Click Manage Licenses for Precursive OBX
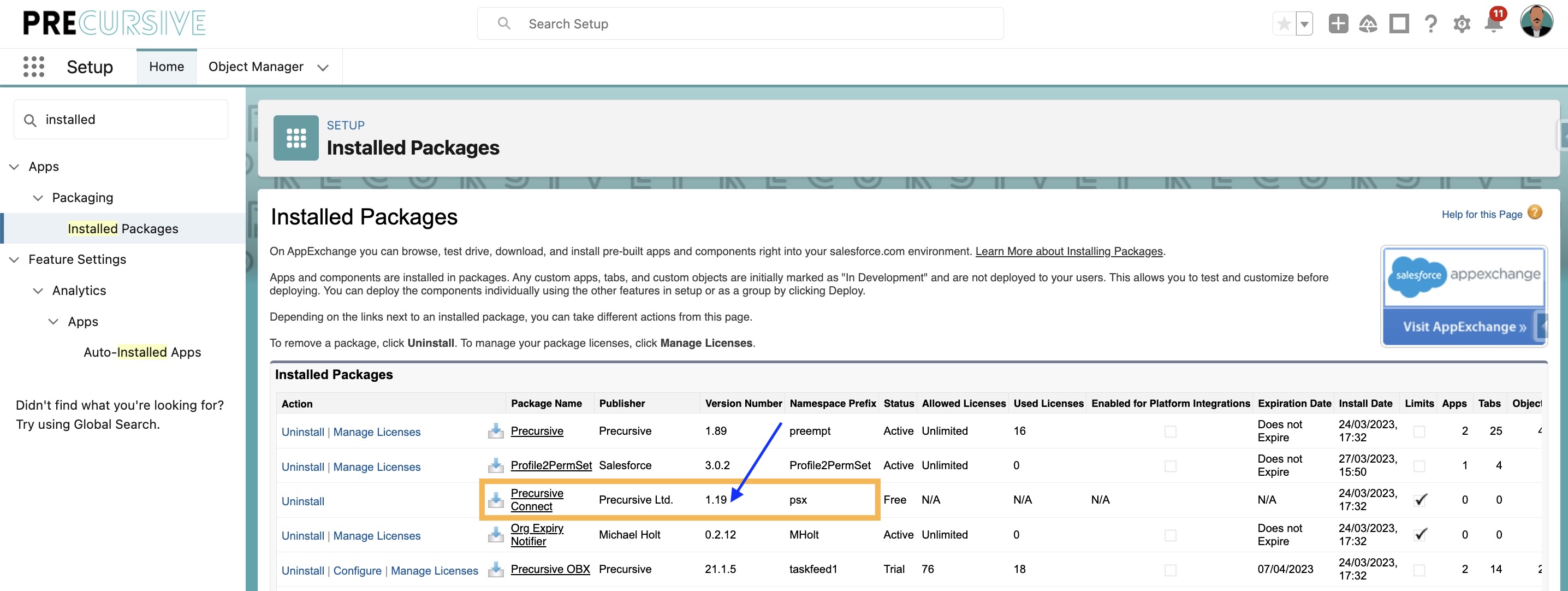The height and width of the screenshot is (591, 1568). pyautogui.click(x=434, y=570)
